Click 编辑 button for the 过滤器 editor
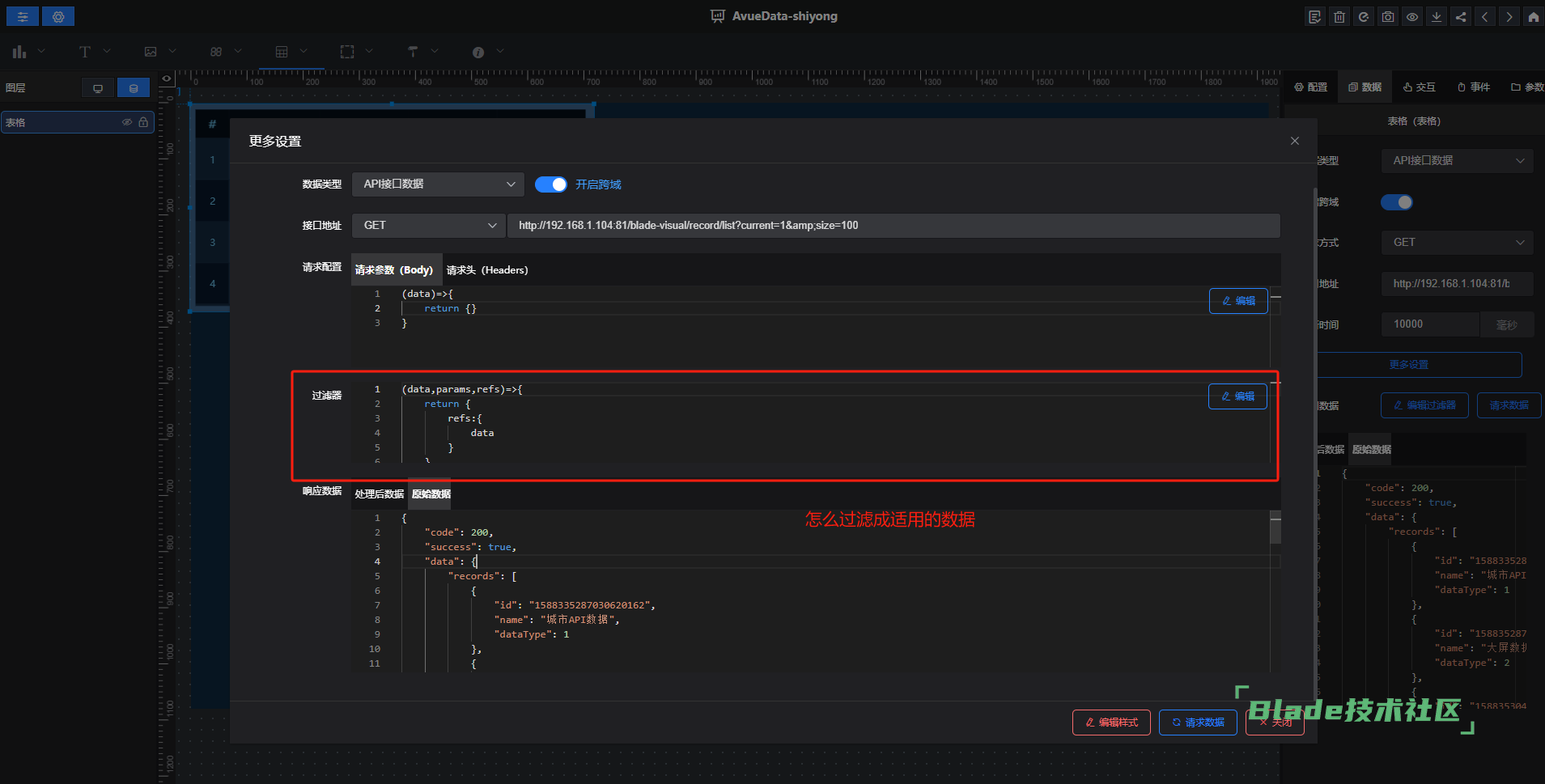 [1237, 396]
